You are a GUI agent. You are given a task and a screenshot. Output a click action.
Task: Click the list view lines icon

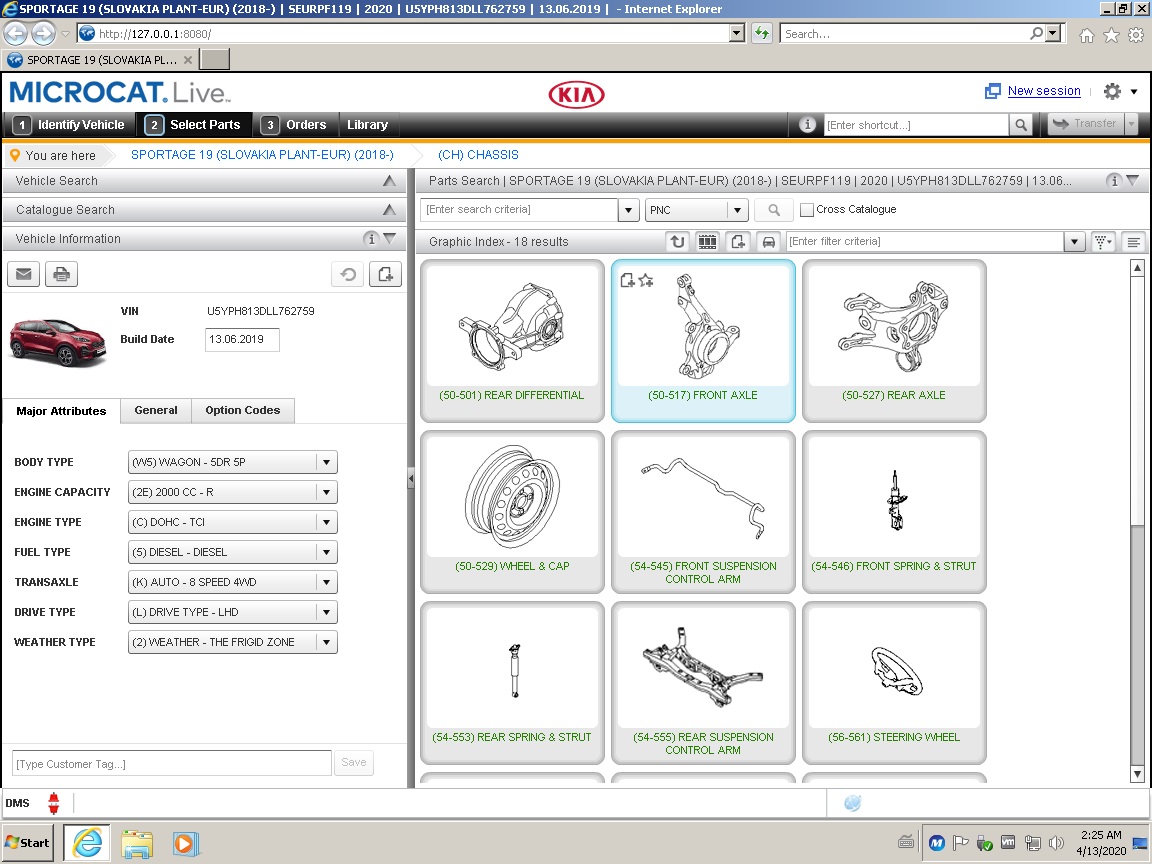click(x=1134, y=242)
